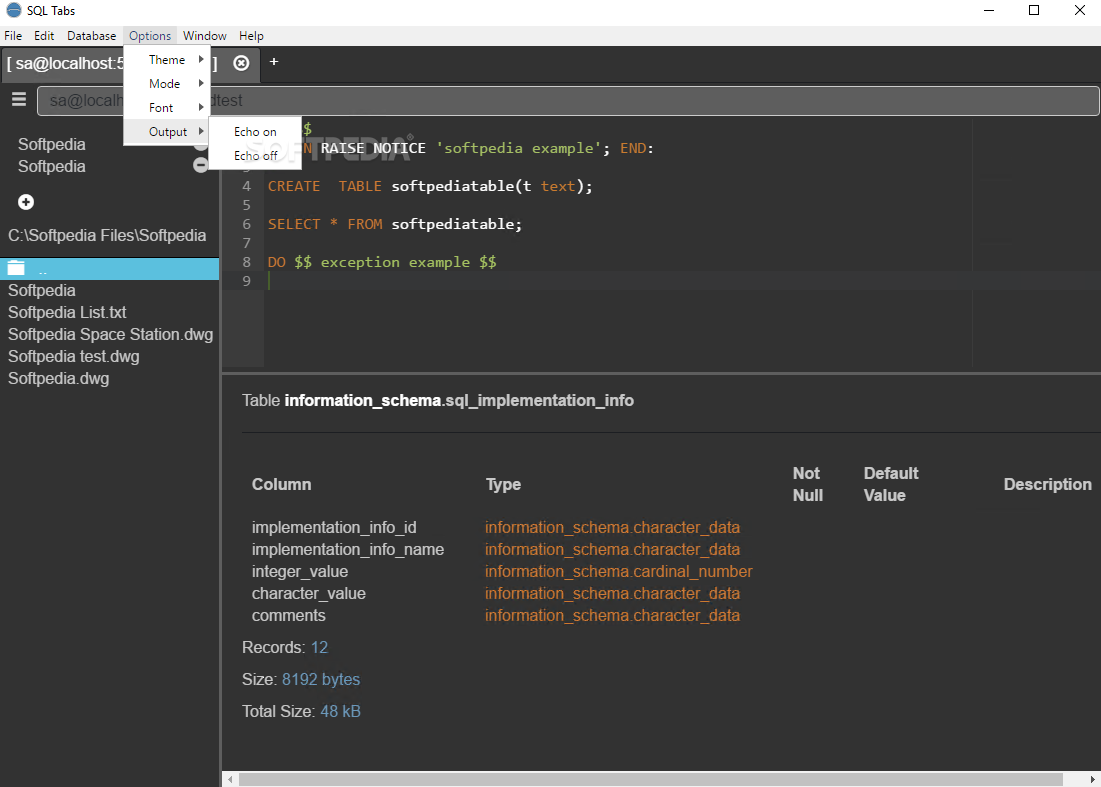1101x787 pixels.
Task: Click the comments column name
Action: click(x=289, y=615)
